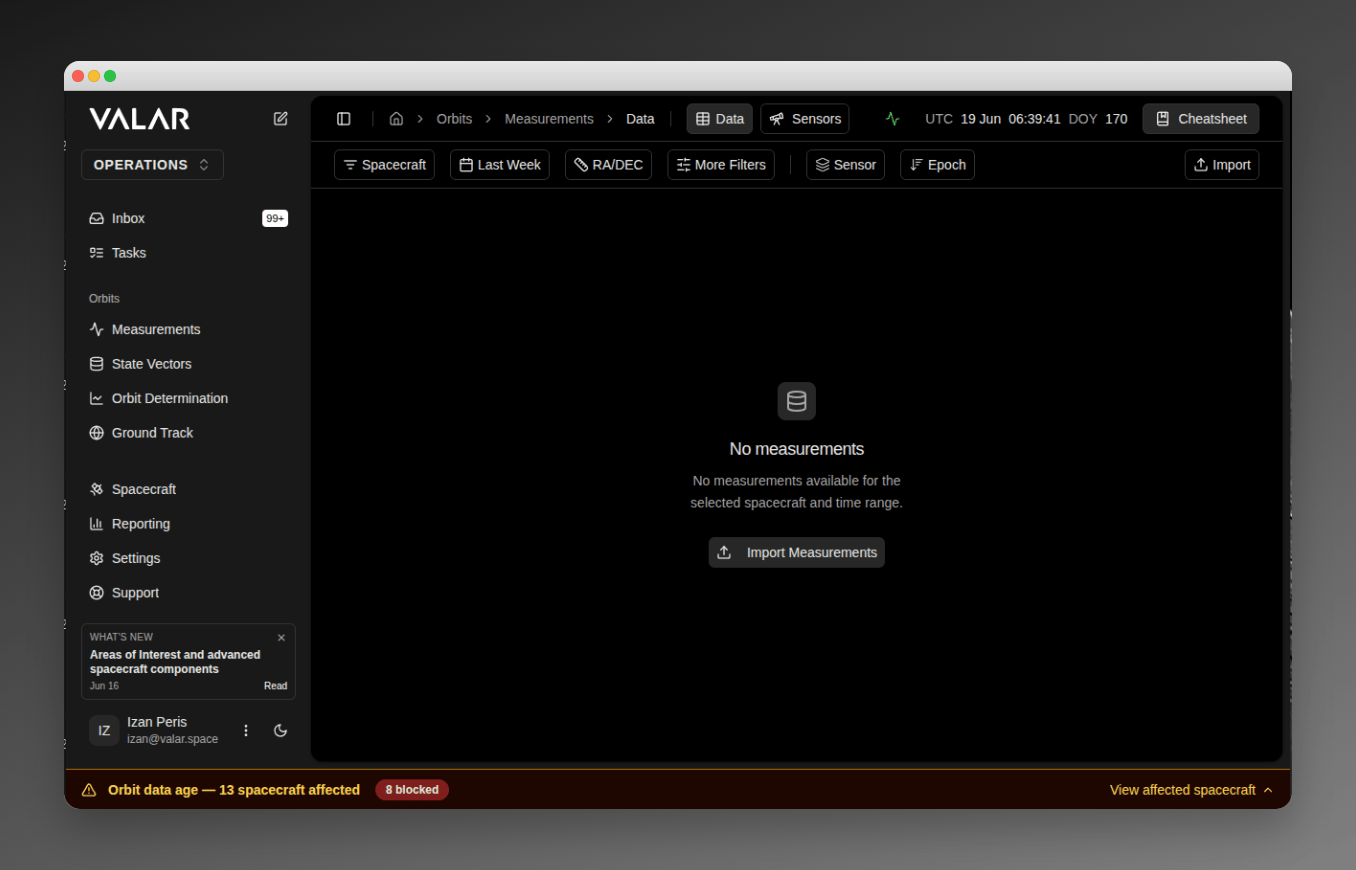1356x870 pixels.
Task: Switch to the Sensors tab
Action: click(x=805, y=119)
